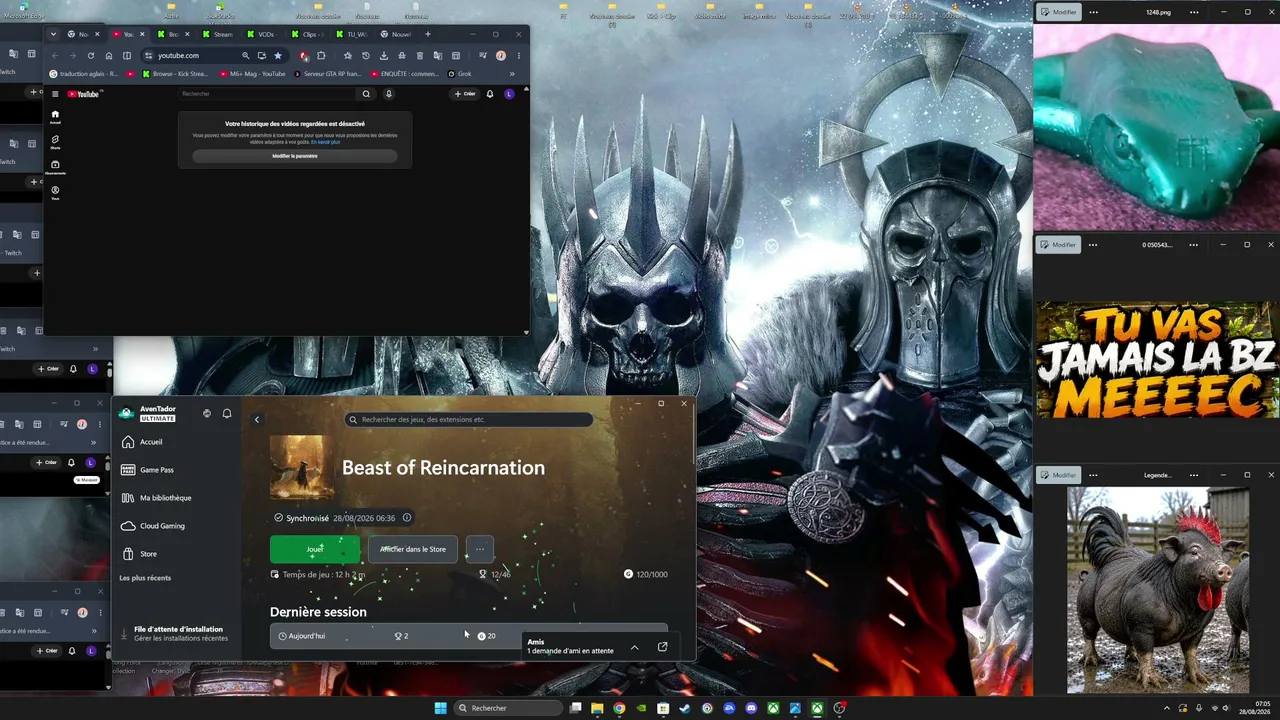Screen dimensions: 1280x720
Task: Pop out the Amis friends panel
Action: point(662,647)
